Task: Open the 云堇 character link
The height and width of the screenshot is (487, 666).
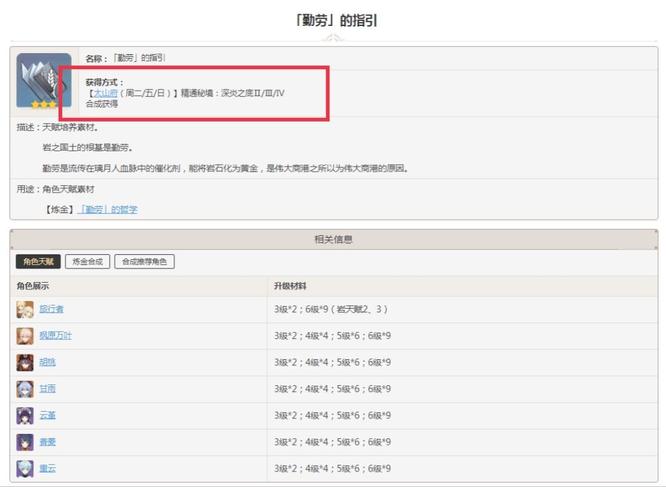Action: (48, 415)
